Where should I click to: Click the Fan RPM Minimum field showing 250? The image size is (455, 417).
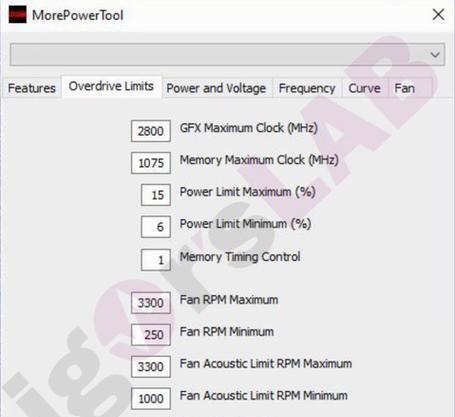(151, 335)
